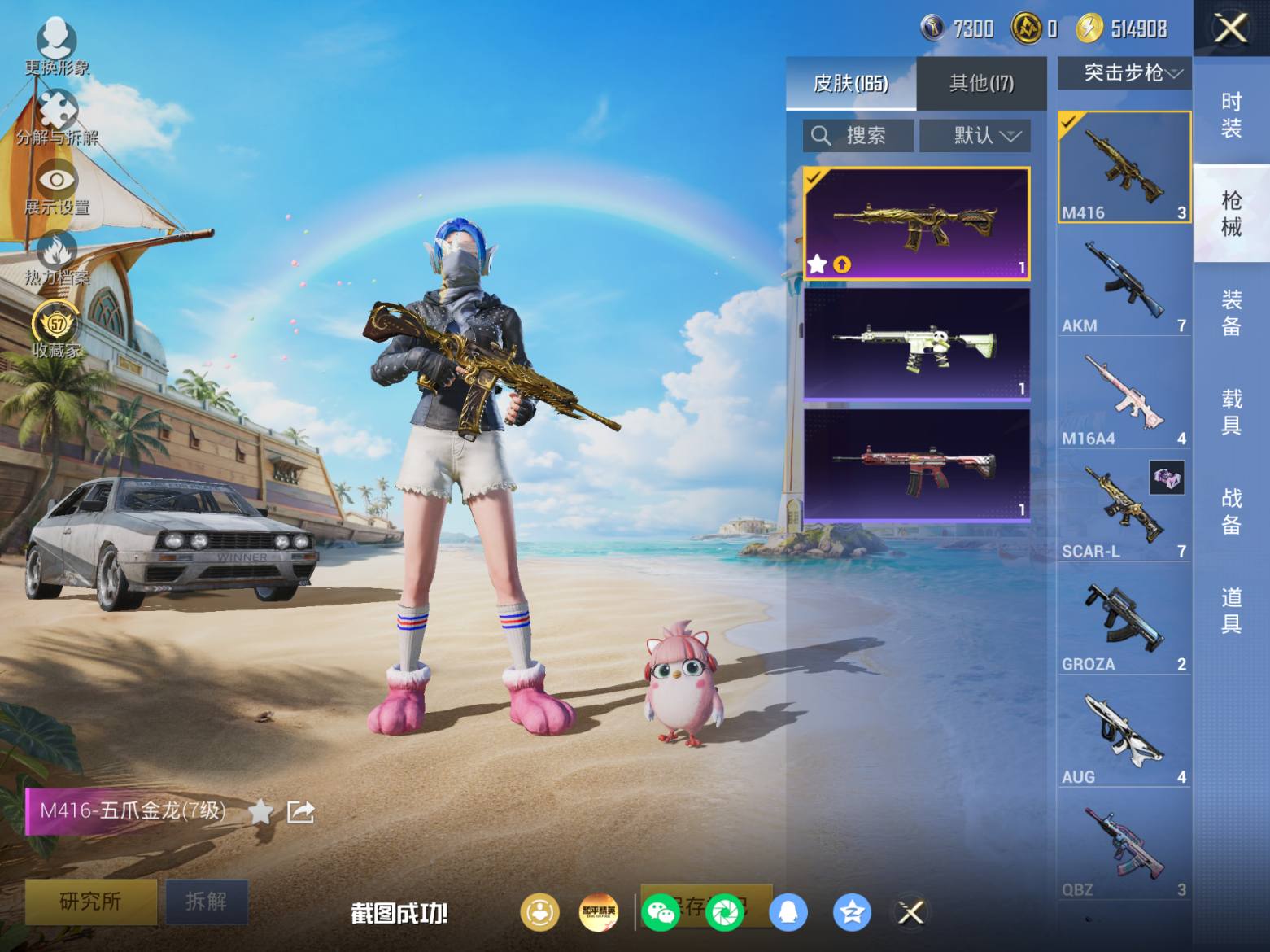
Task: Click the upgrade arrow on golden skin card
Action: click(842, 264)
